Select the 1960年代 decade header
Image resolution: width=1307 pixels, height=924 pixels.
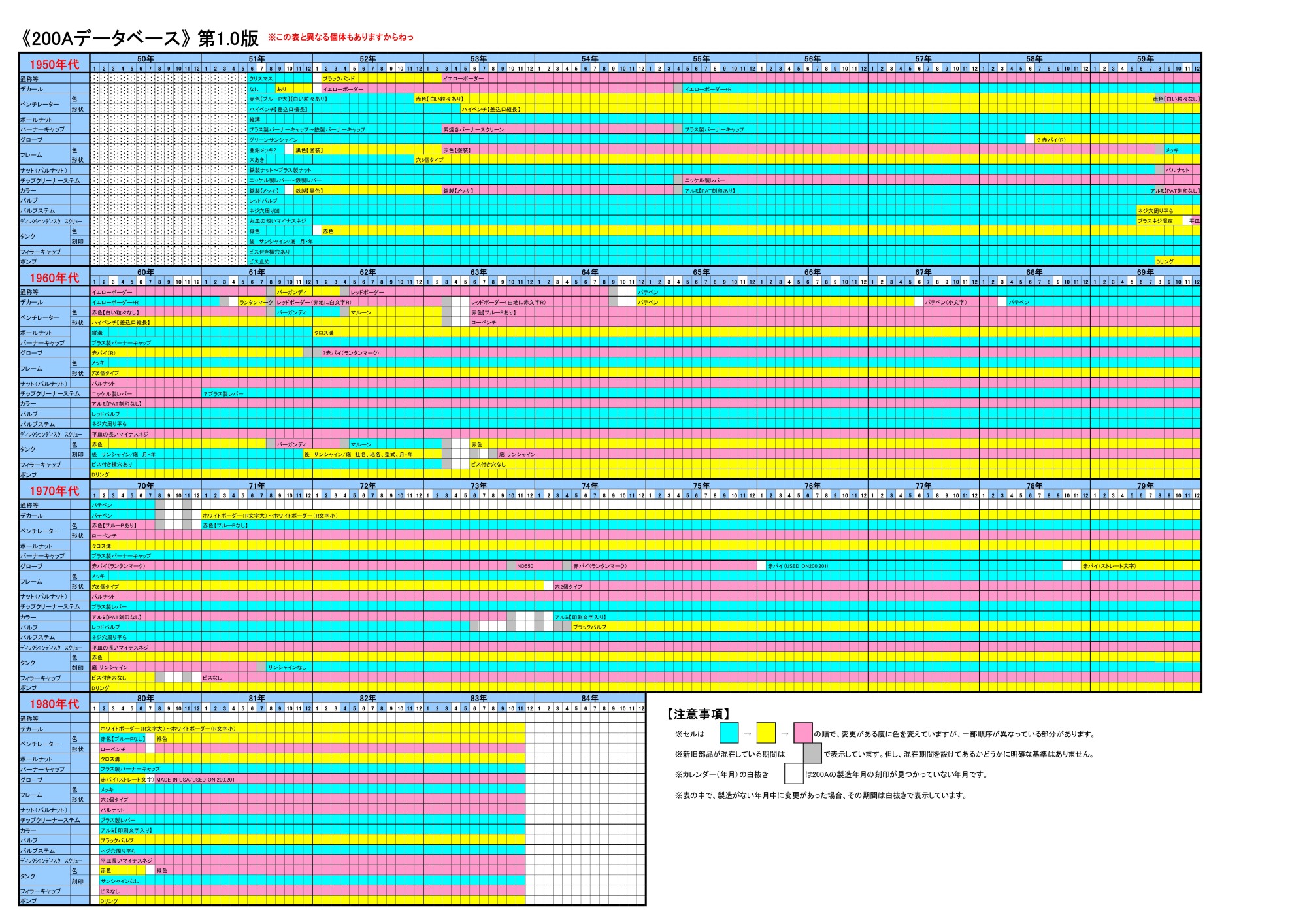pyautogui.click(x=54, y=278)
